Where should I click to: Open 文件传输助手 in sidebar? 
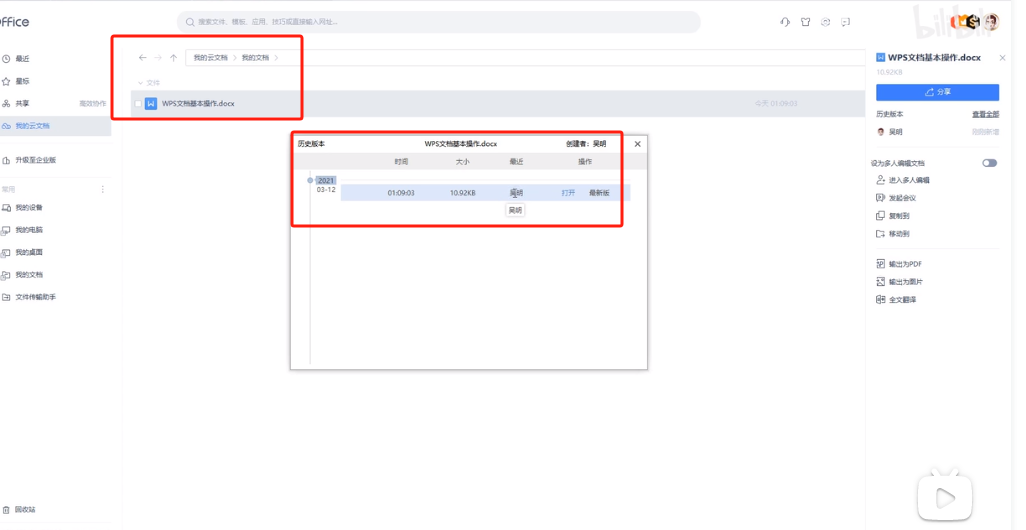(35, 297)
